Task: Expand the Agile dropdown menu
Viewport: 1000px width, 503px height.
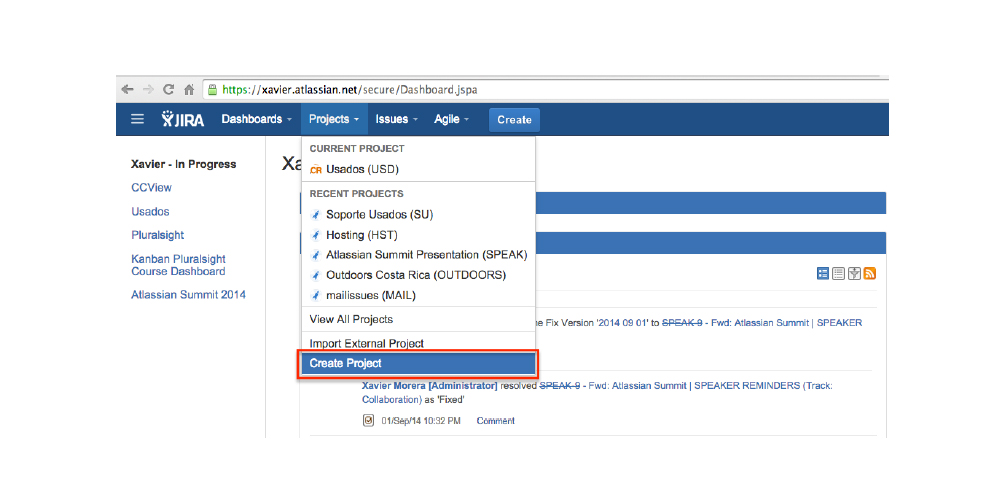Action: click(452, 119)
